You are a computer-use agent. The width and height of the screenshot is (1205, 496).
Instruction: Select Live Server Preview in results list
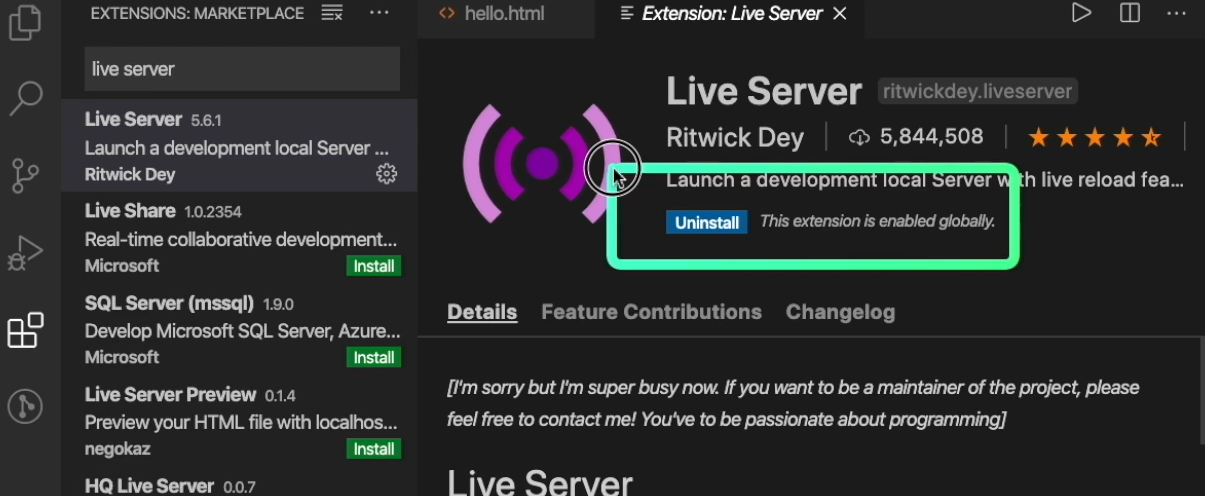[x=239, y=421]
